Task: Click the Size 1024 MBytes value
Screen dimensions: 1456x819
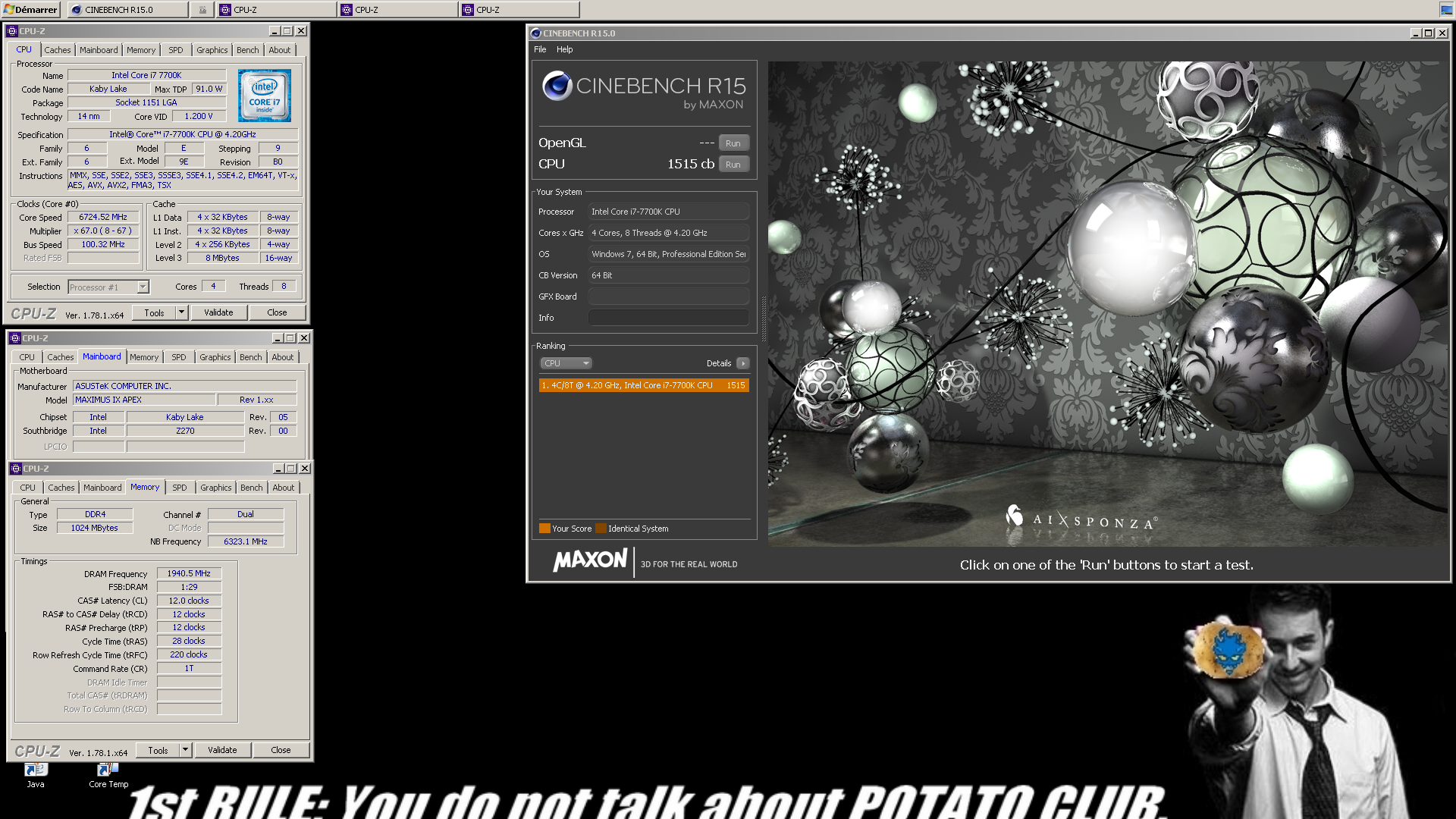Action: click(x=95, y=528)
